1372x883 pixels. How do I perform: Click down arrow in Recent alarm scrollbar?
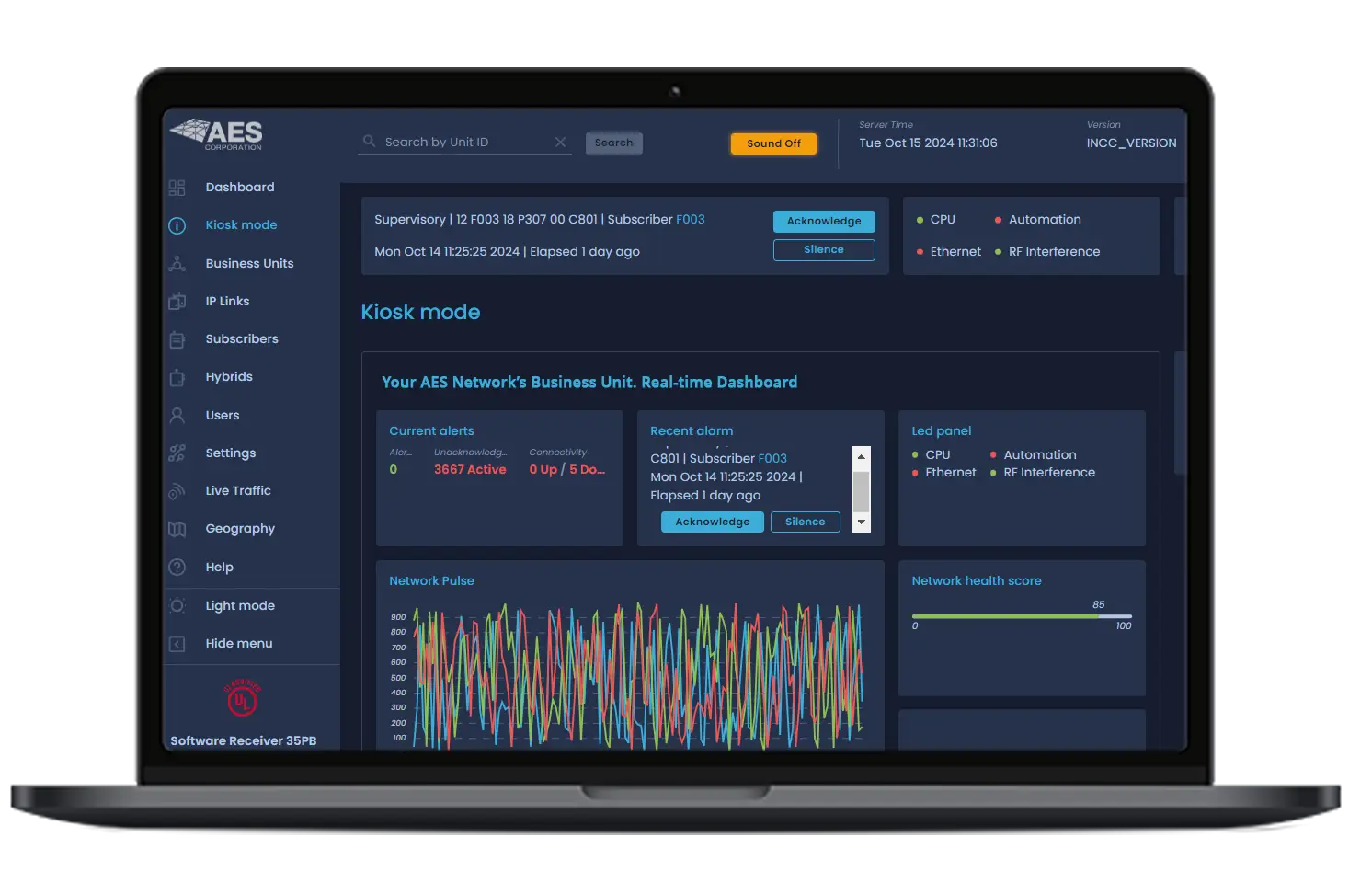[862, 522]
